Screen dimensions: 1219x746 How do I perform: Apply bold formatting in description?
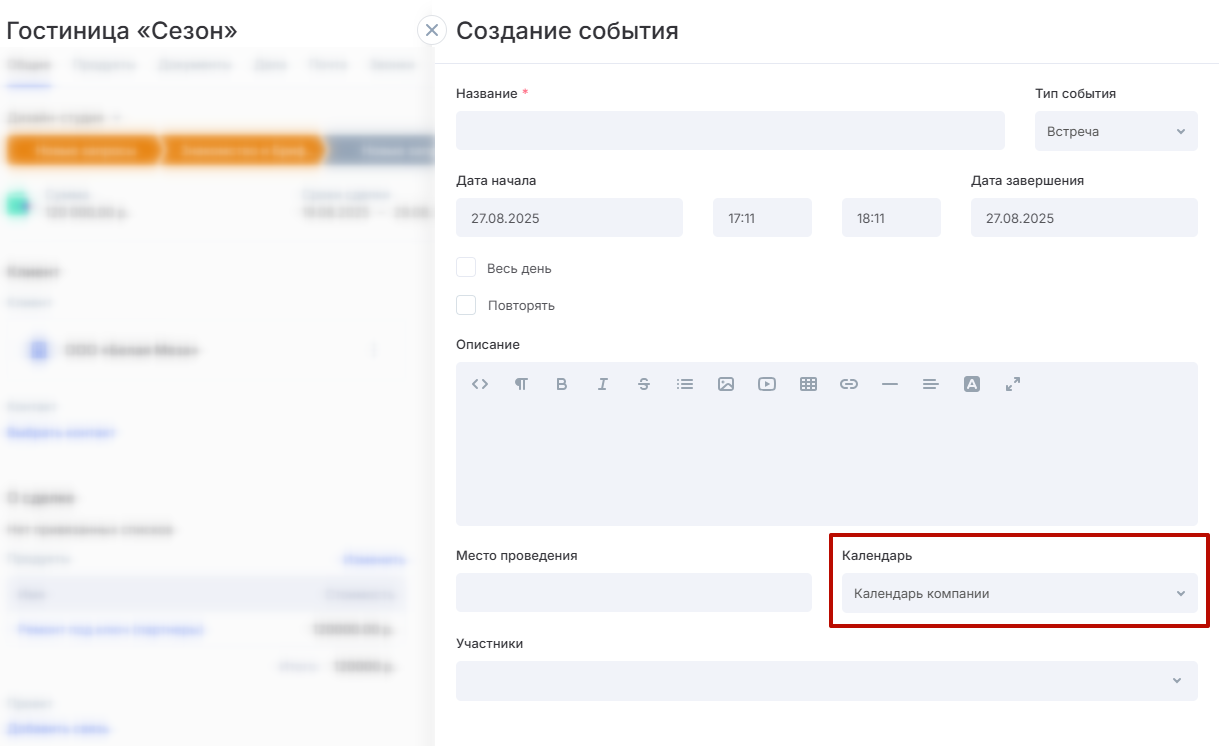562,384
